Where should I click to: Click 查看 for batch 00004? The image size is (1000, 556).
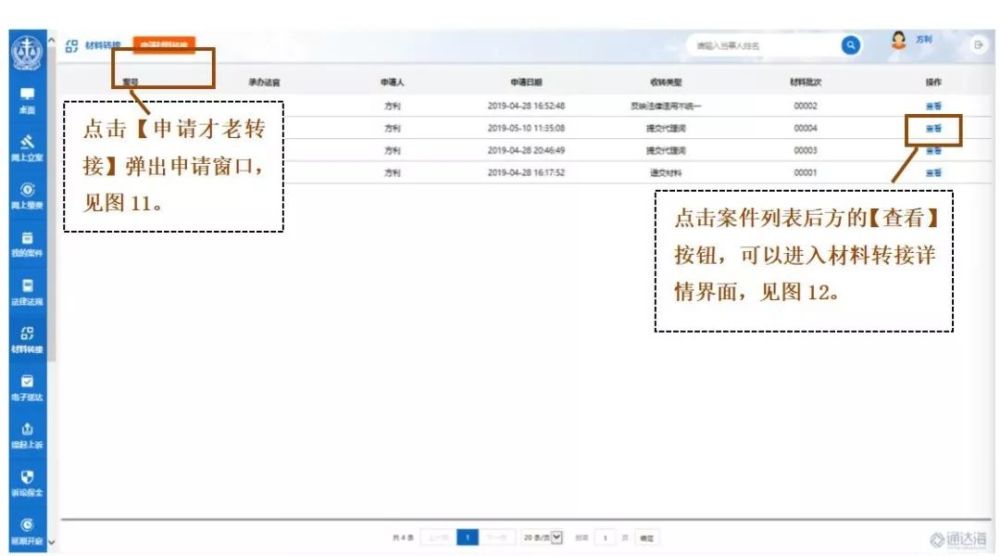pyautogui.click(x=933, y=128)
